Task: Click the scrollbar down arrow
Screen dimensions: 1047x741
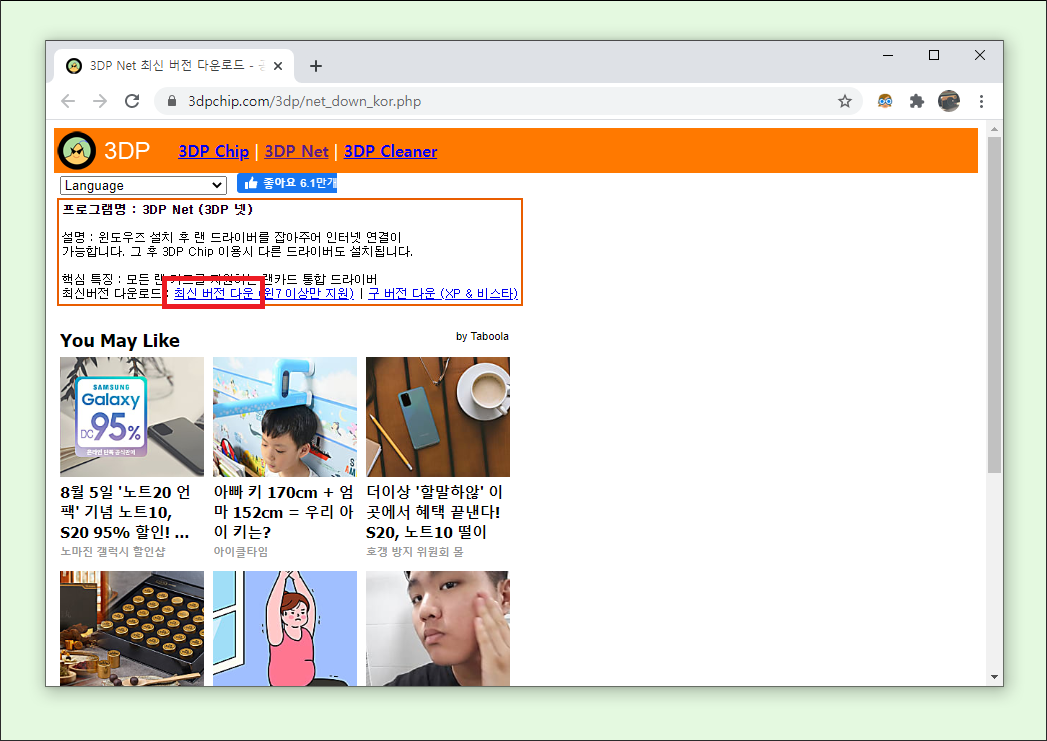Action: point(994,677)
